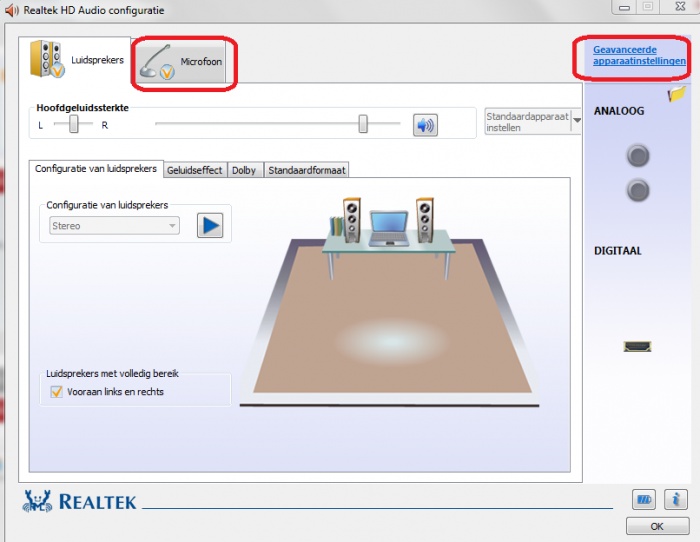The width and height of the screenshot is (700, 542).
Task: Click the yellow folder connector settings icon
Action: [x=676, y=94]
